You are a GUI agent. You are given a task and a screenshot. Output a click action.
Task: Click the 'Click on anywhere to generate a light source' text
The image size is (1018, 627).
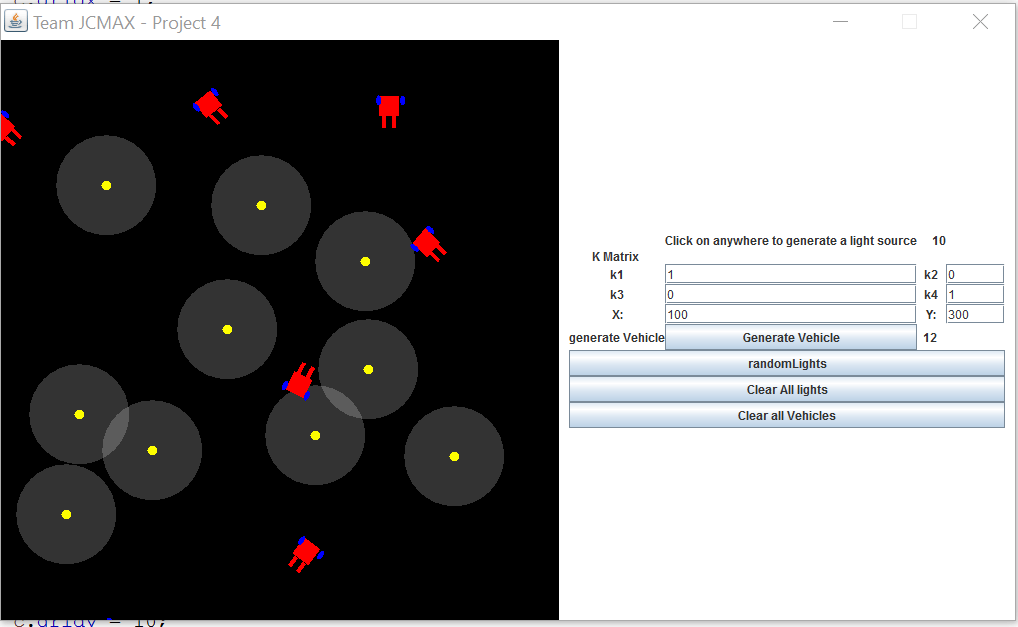pos(790,241)
